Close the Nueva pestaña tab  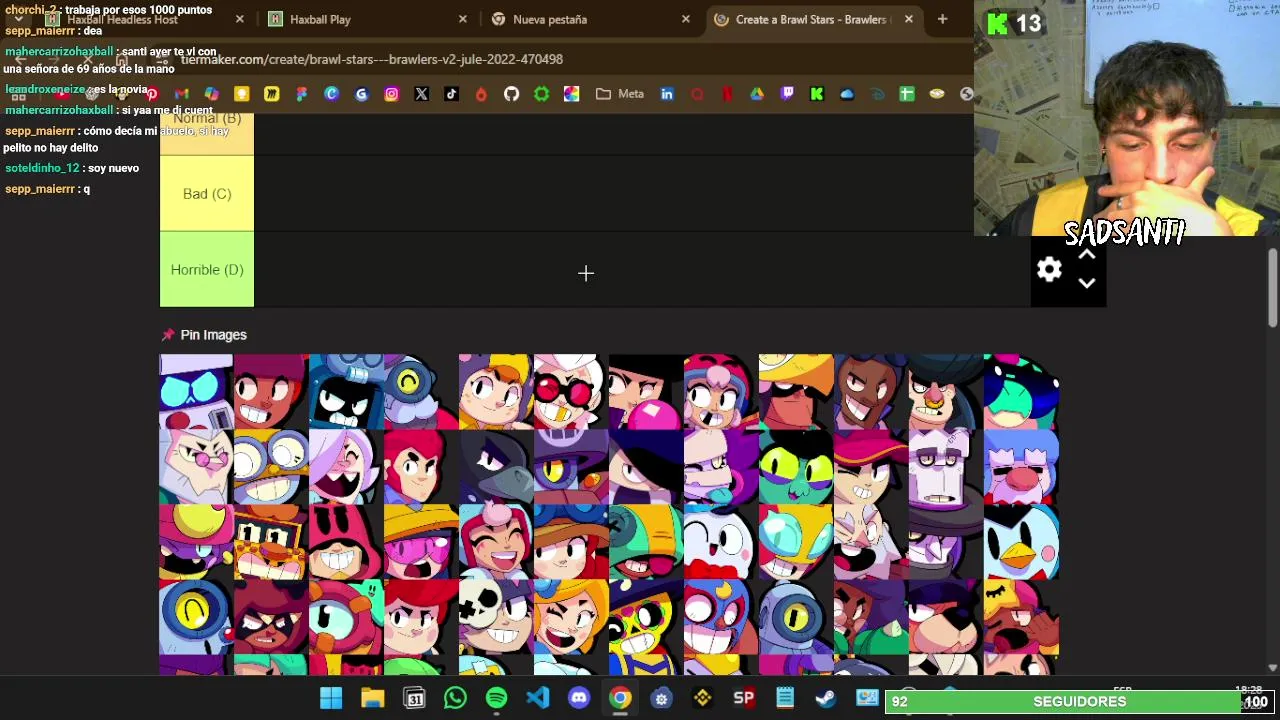[686, 19]
